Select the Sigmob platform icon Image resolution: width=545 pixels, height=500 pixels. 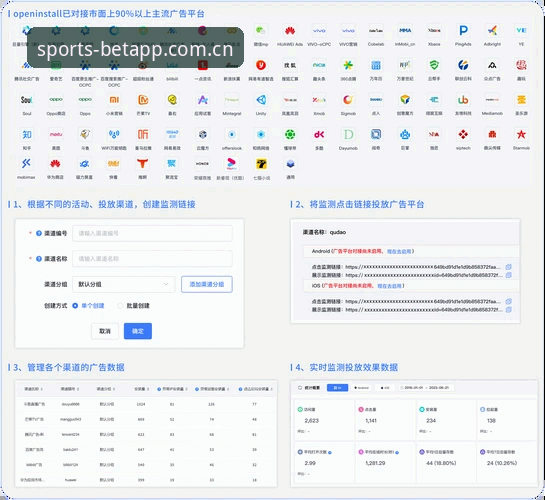pyautogui.click(x=348, y=100)
